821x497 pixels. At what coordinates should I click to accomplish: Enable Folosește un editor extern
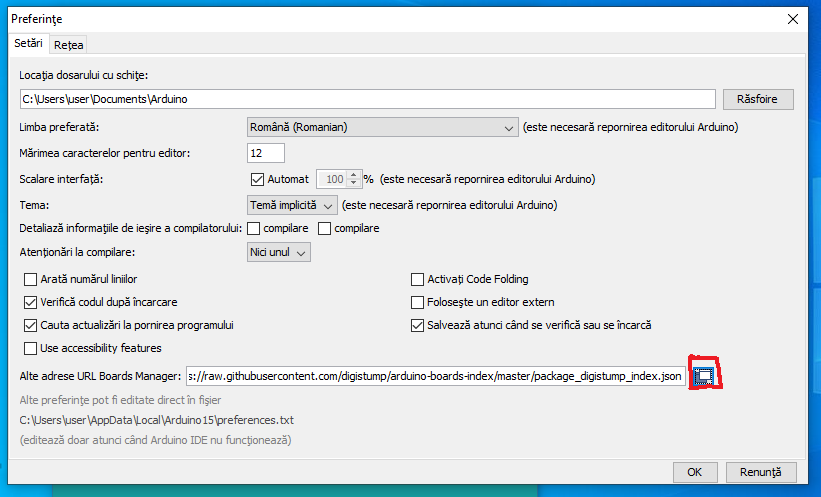point(418,302)
